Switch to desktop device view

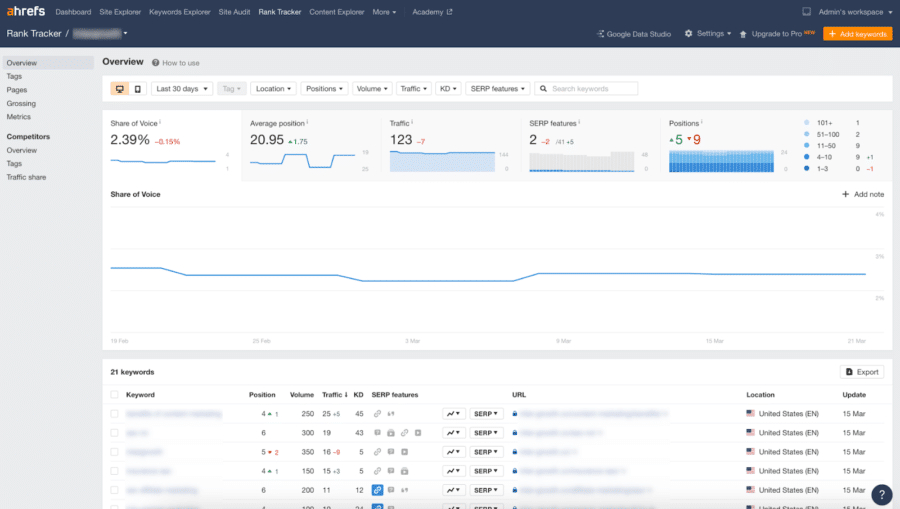click(119, 88)
